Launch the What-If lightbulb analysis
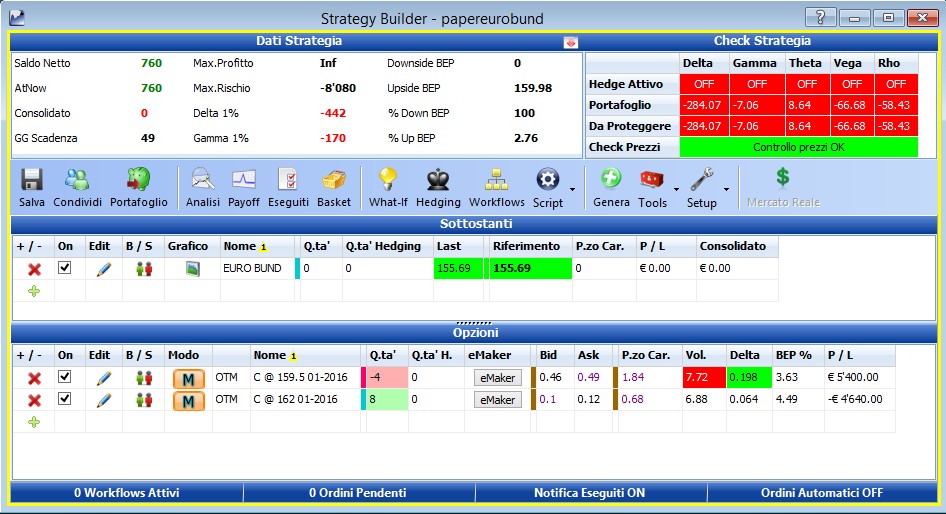The image size is (946, 514). (x=388, y=188)
